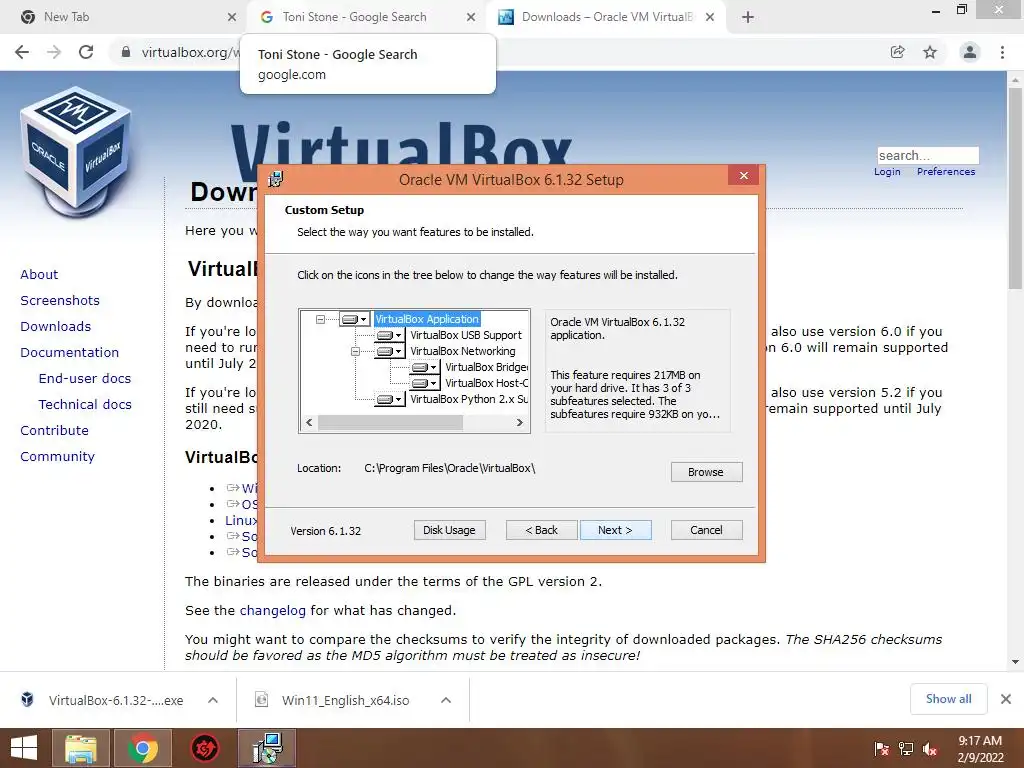
Task: Open VirtualBox Bridged networking install-option dropdown
Action: pyautogui.click(x=424, y=368)
